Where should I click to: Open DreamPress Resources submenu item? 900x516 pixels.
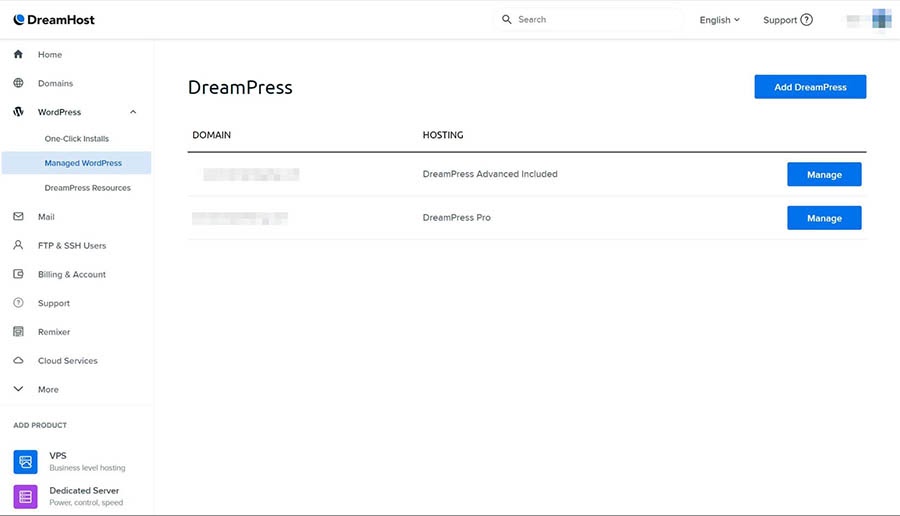tap(87, 188)
